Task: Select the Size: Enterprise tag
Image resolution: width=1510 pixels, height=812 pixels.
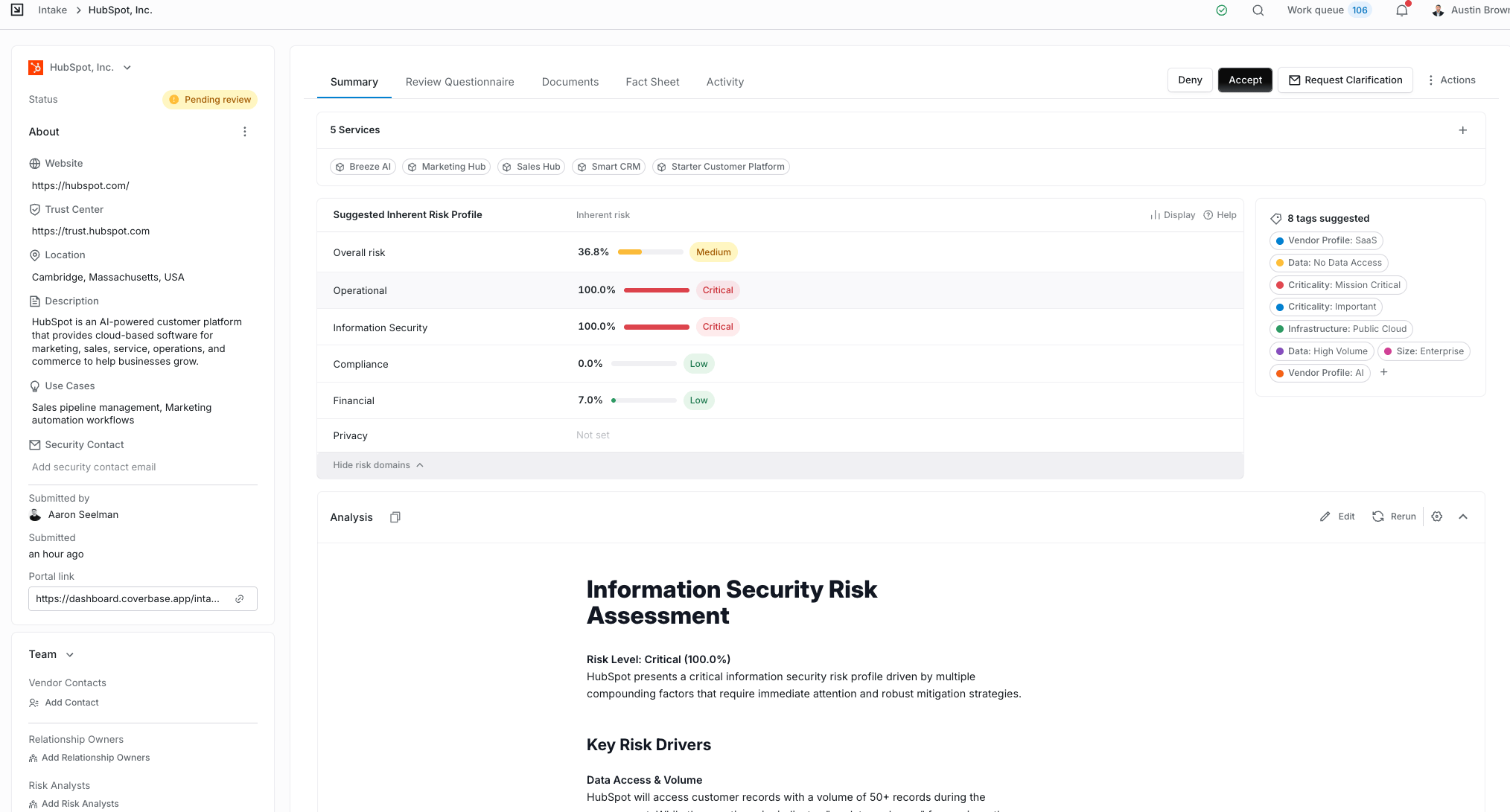Action: (x=1424, y=351)
